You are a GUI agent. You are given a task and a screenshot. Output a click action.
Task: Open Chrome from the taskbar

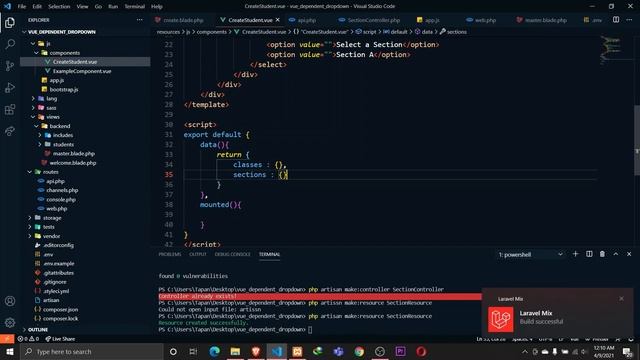(359, 351)
